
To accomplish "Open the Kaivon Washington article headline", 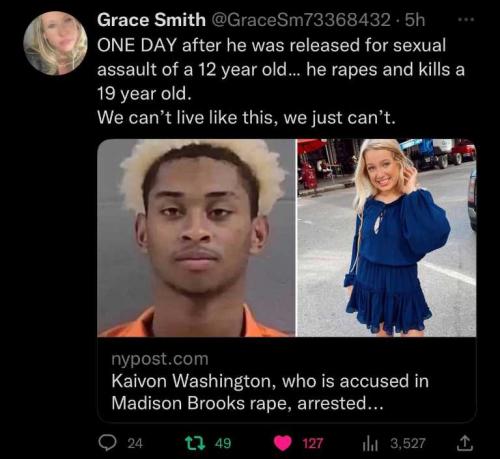I will [x=270, y=392].
